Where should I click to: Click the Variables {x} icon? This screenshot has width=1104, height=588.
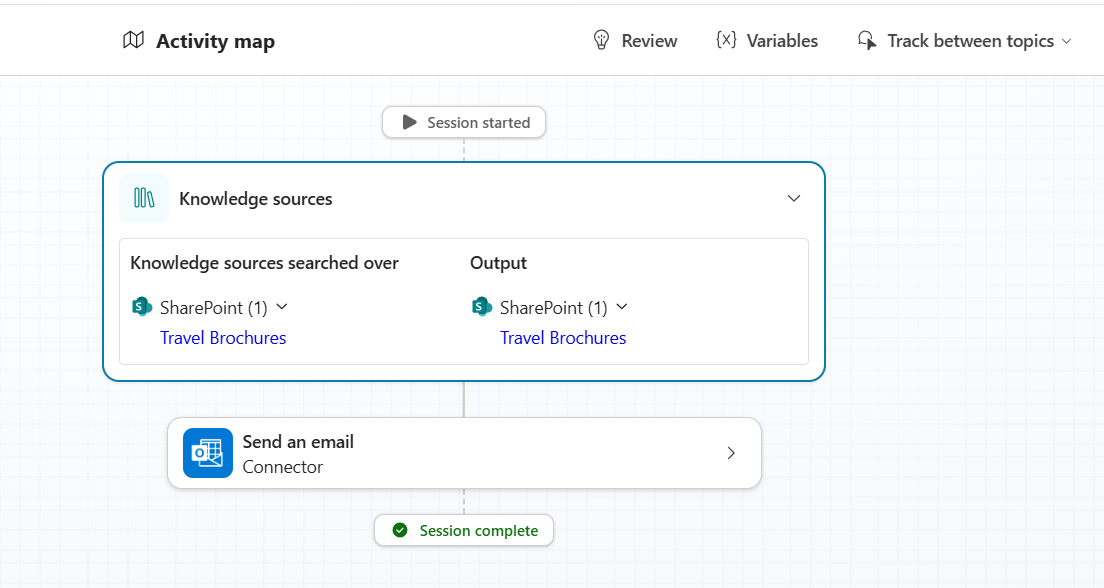(727, 40)
